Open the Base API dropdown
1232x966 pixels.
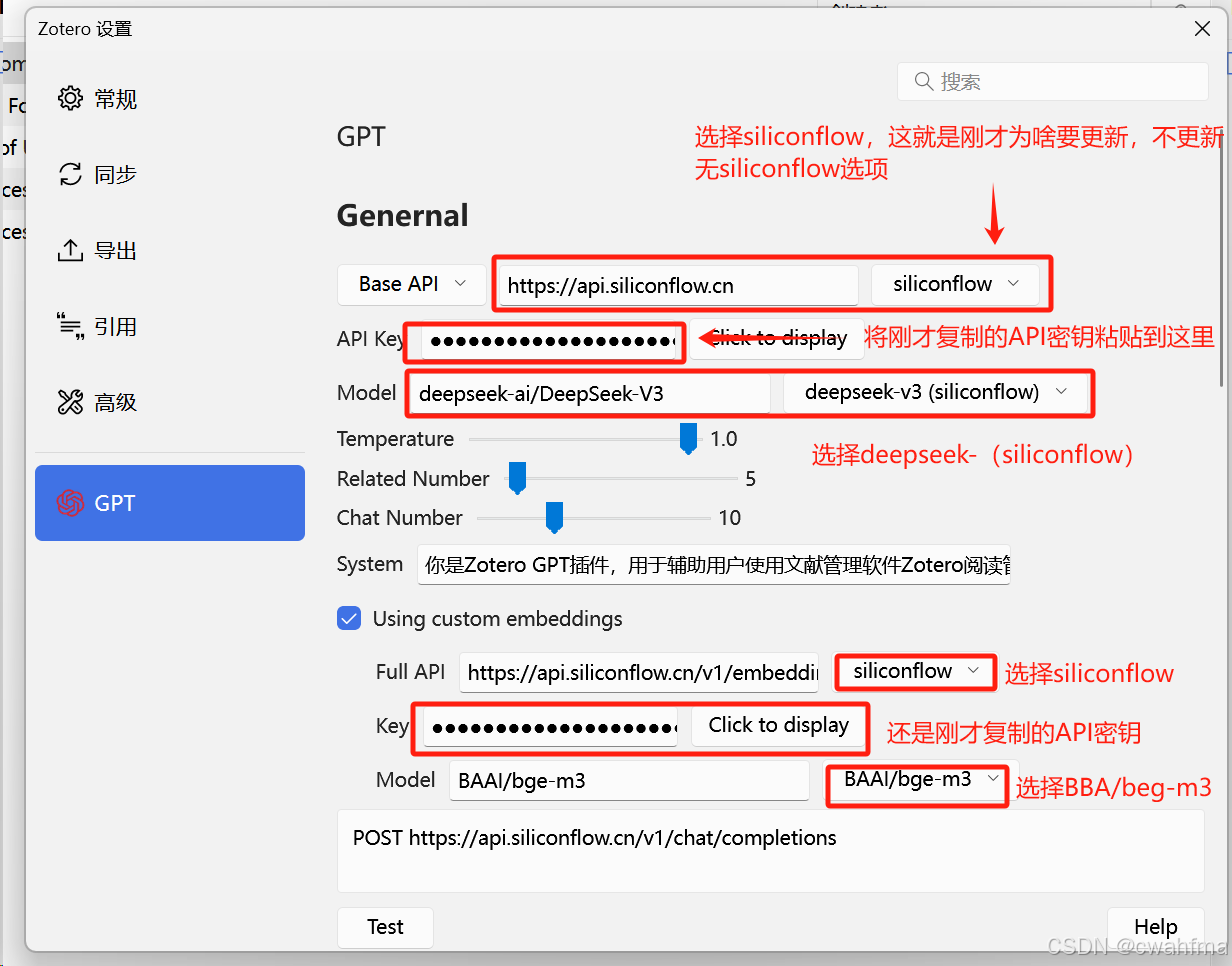coord(412,285)
